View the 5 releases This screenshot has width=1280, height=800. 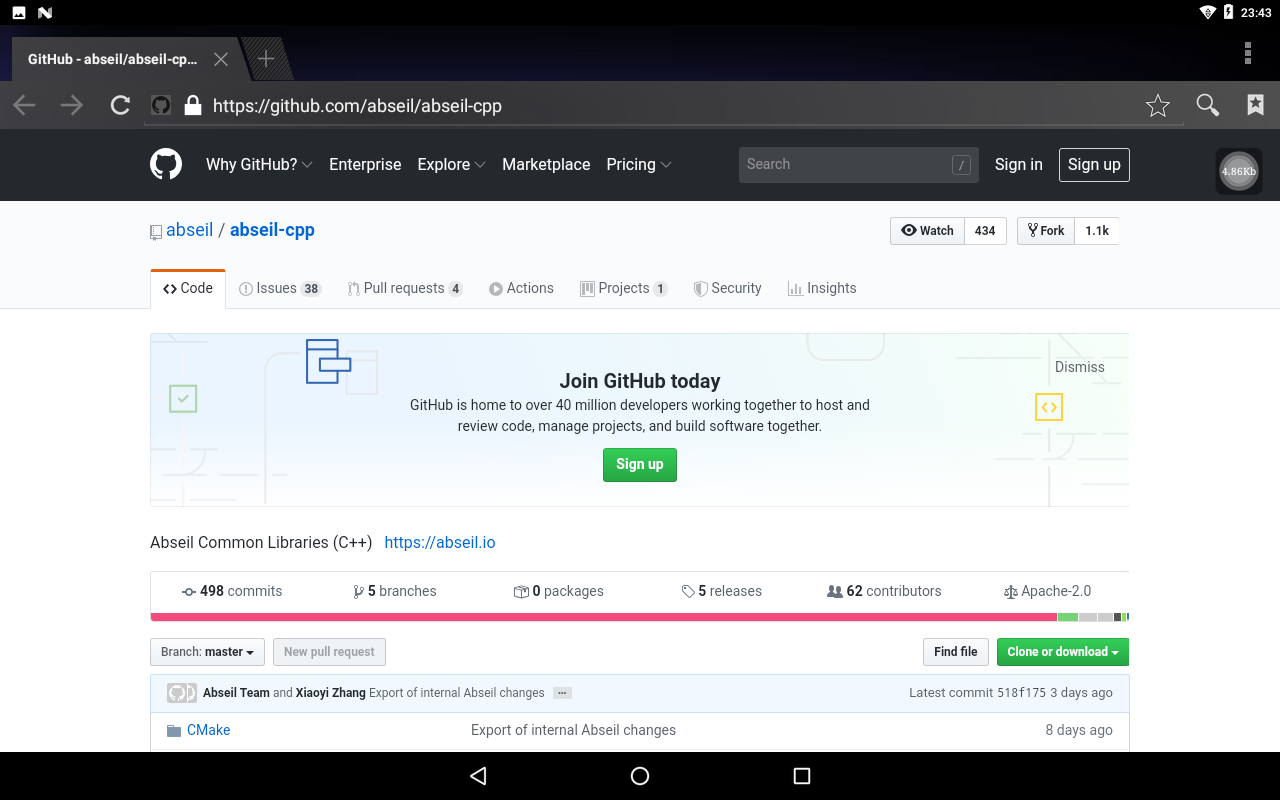tap(721, 591)
